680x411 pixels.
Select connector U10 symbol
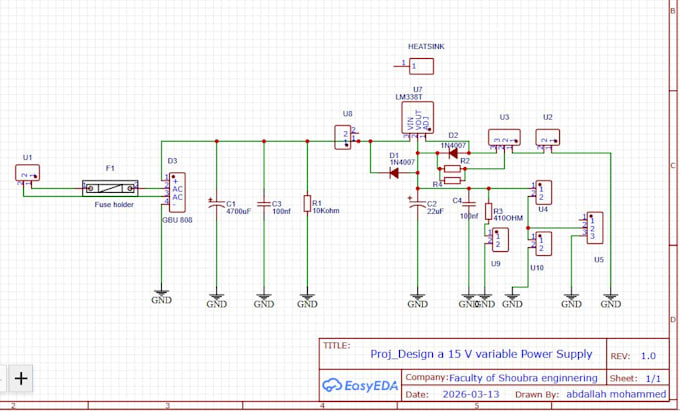pos(544,244)
